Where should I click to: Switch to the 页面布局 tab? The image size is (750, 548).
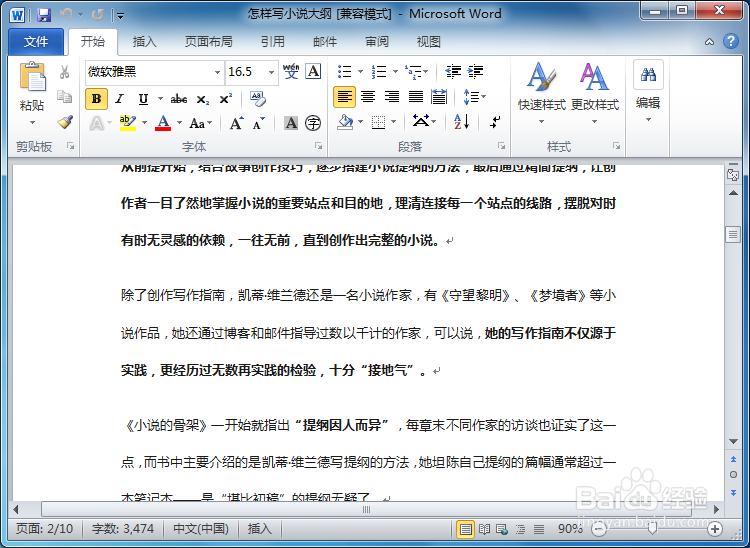click(209, 42)
